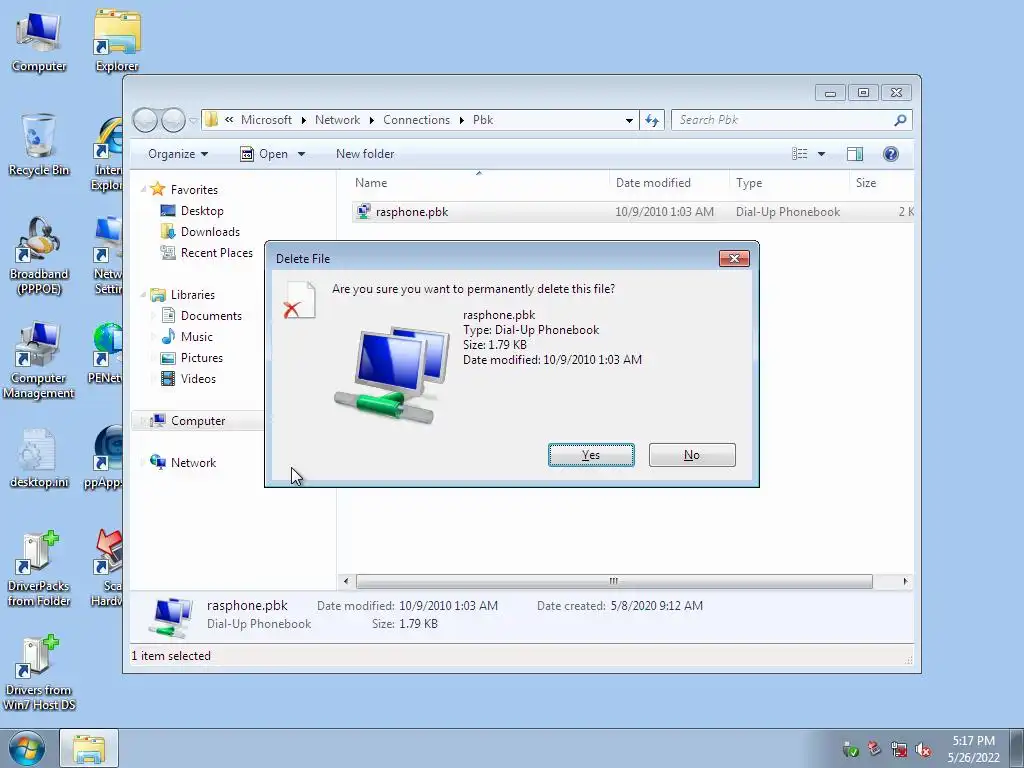
Task: Click the Back navigation button
Action: (x=145, y=120)
